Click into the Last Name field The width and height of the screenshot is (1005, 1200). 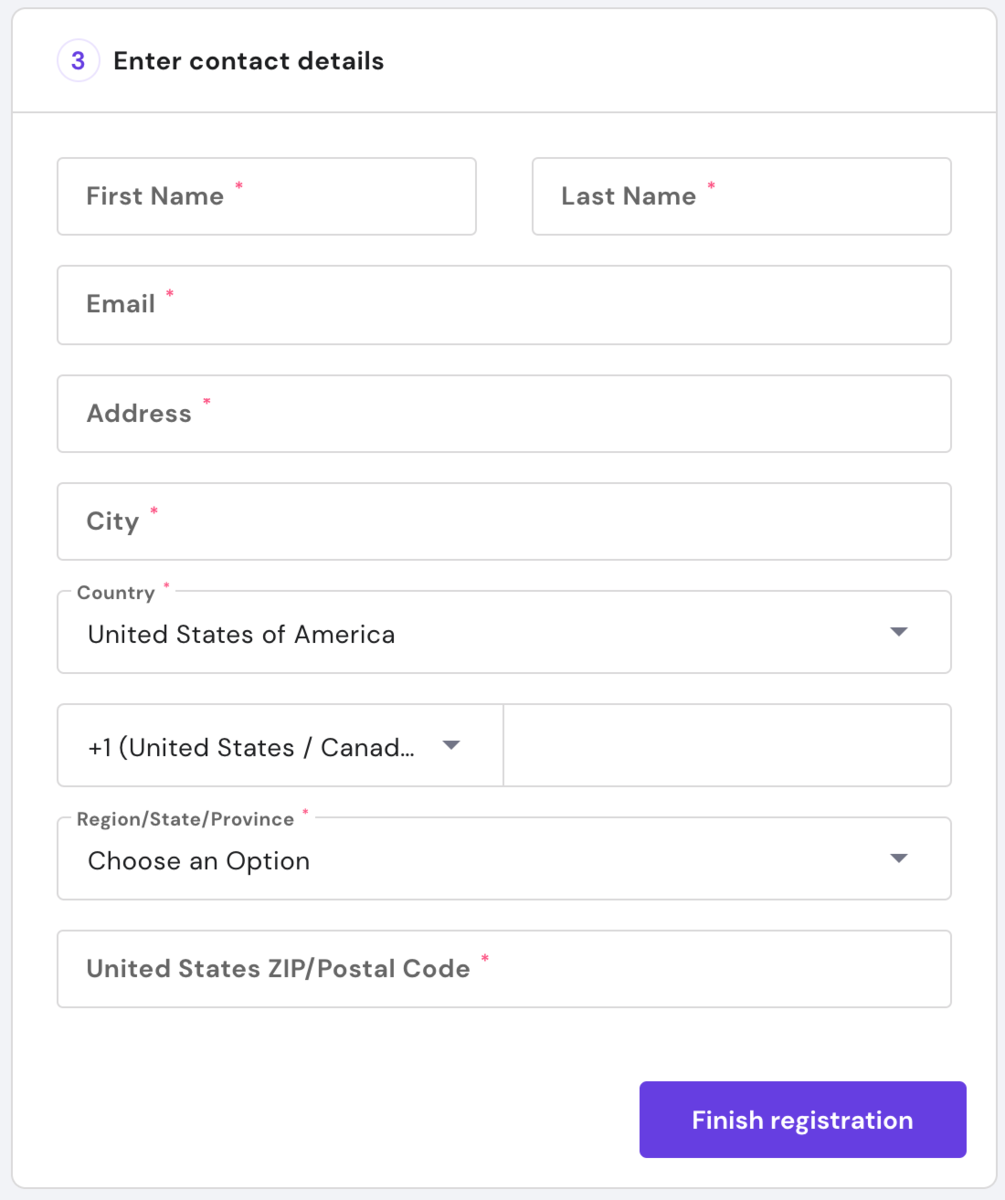click(741, 196)
